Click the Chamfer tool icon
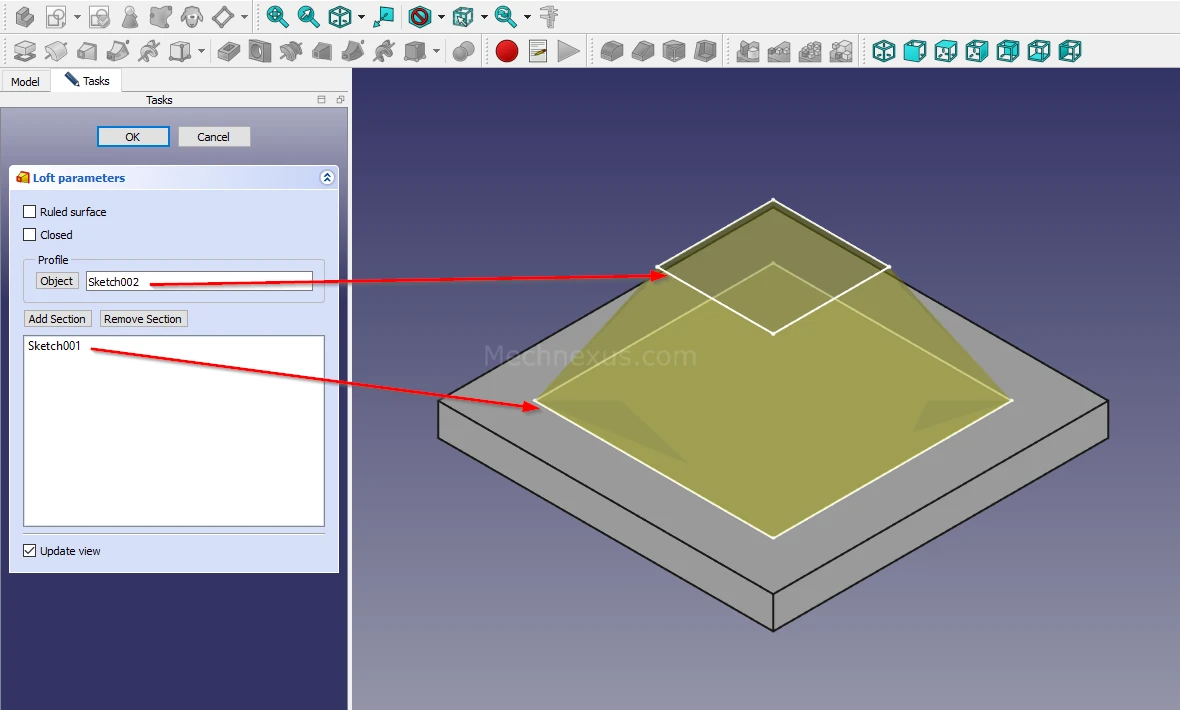Image resolution: width=1180 pixels, height=710 pixels. click(x=642, y=51)
